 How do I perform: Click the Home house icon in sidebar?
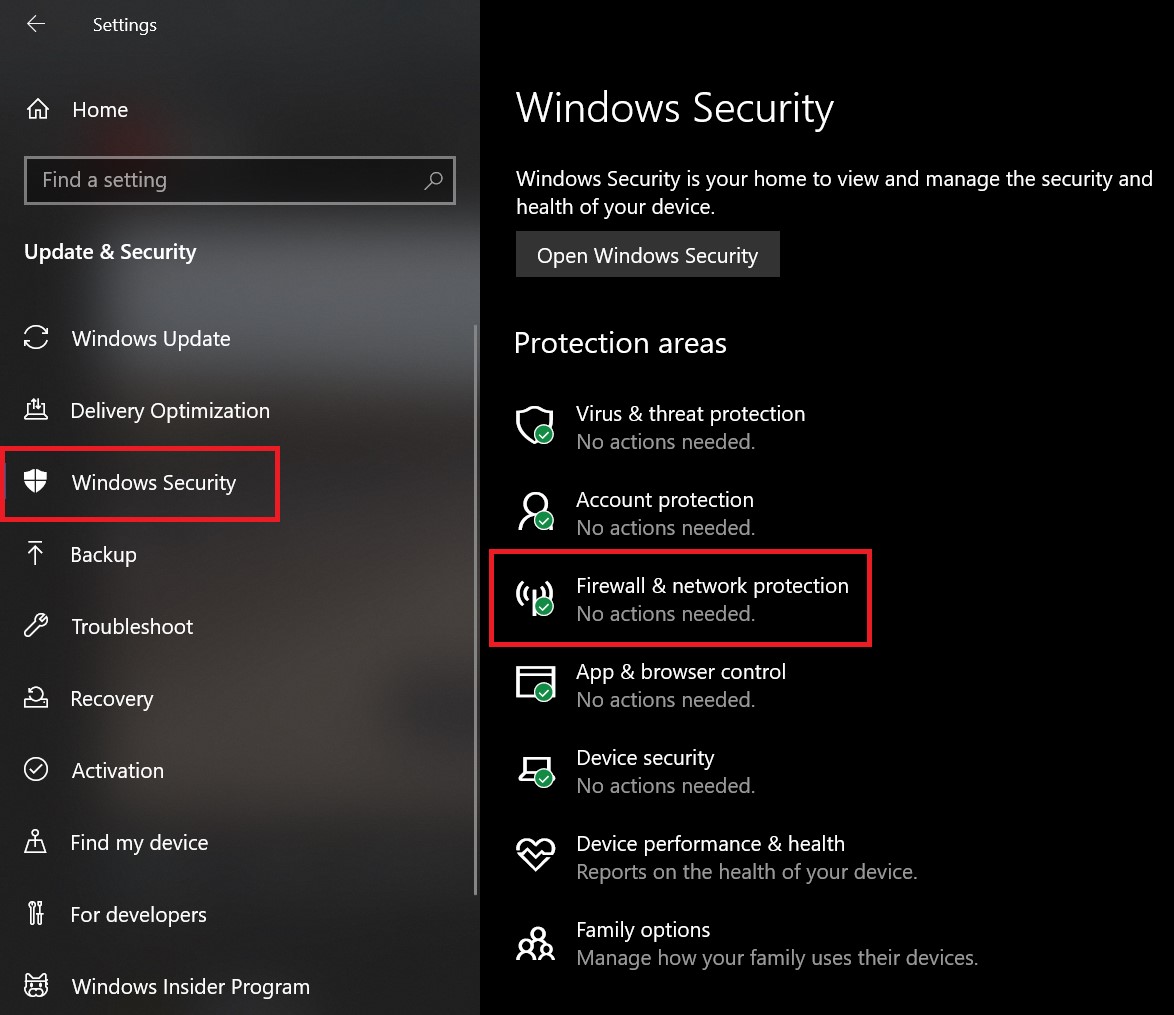[37, 110]
